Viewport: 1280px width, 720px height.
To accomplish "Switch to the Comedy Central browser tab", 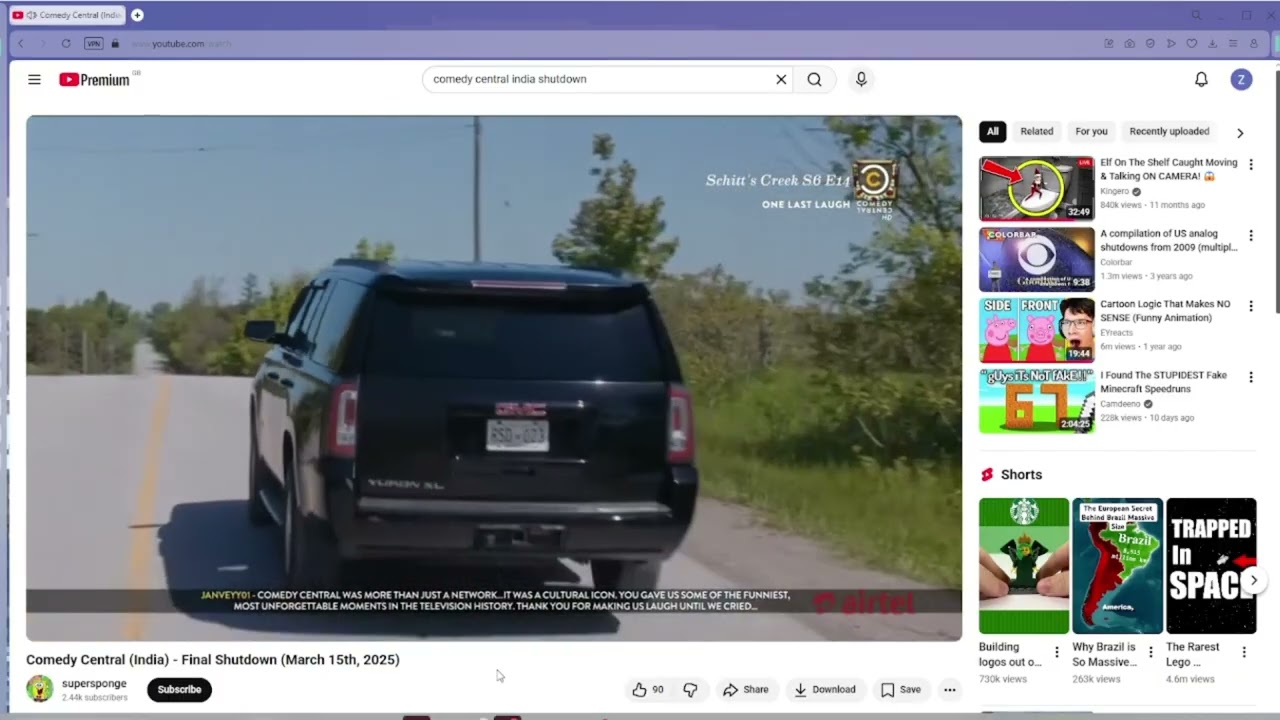I will 67,15.
